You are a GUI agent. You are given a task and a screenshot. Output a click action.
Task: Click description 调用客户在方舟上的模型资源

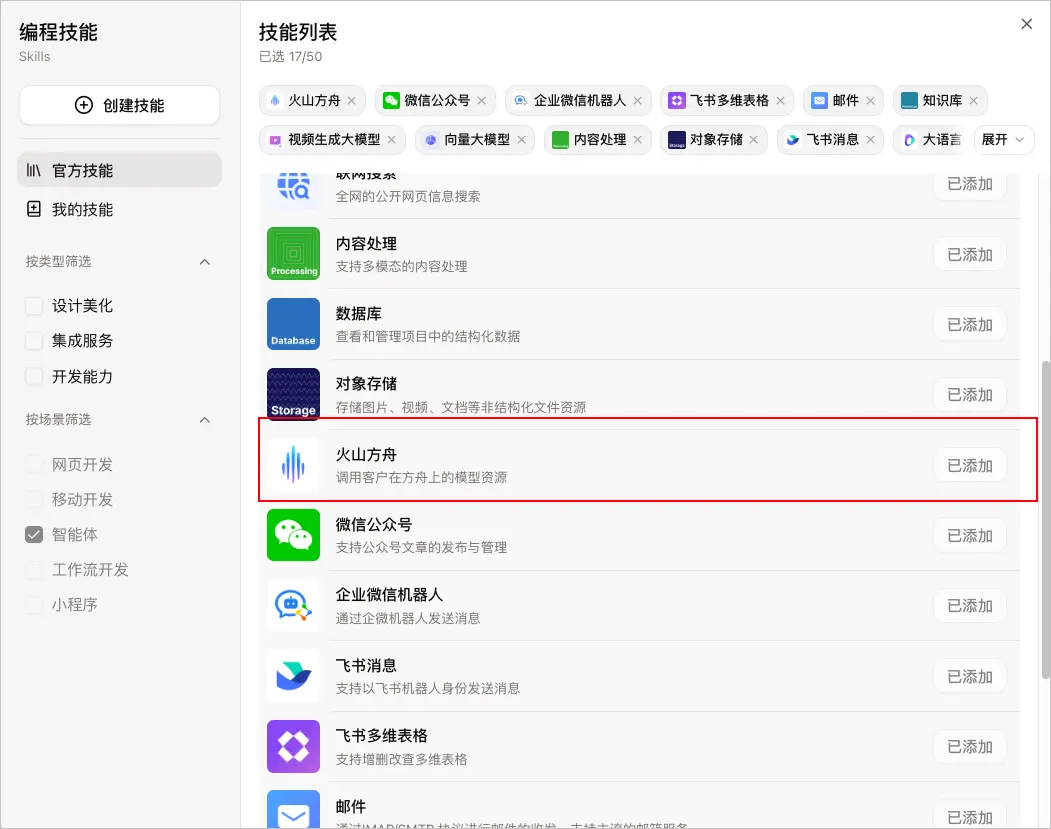[421, 477]
